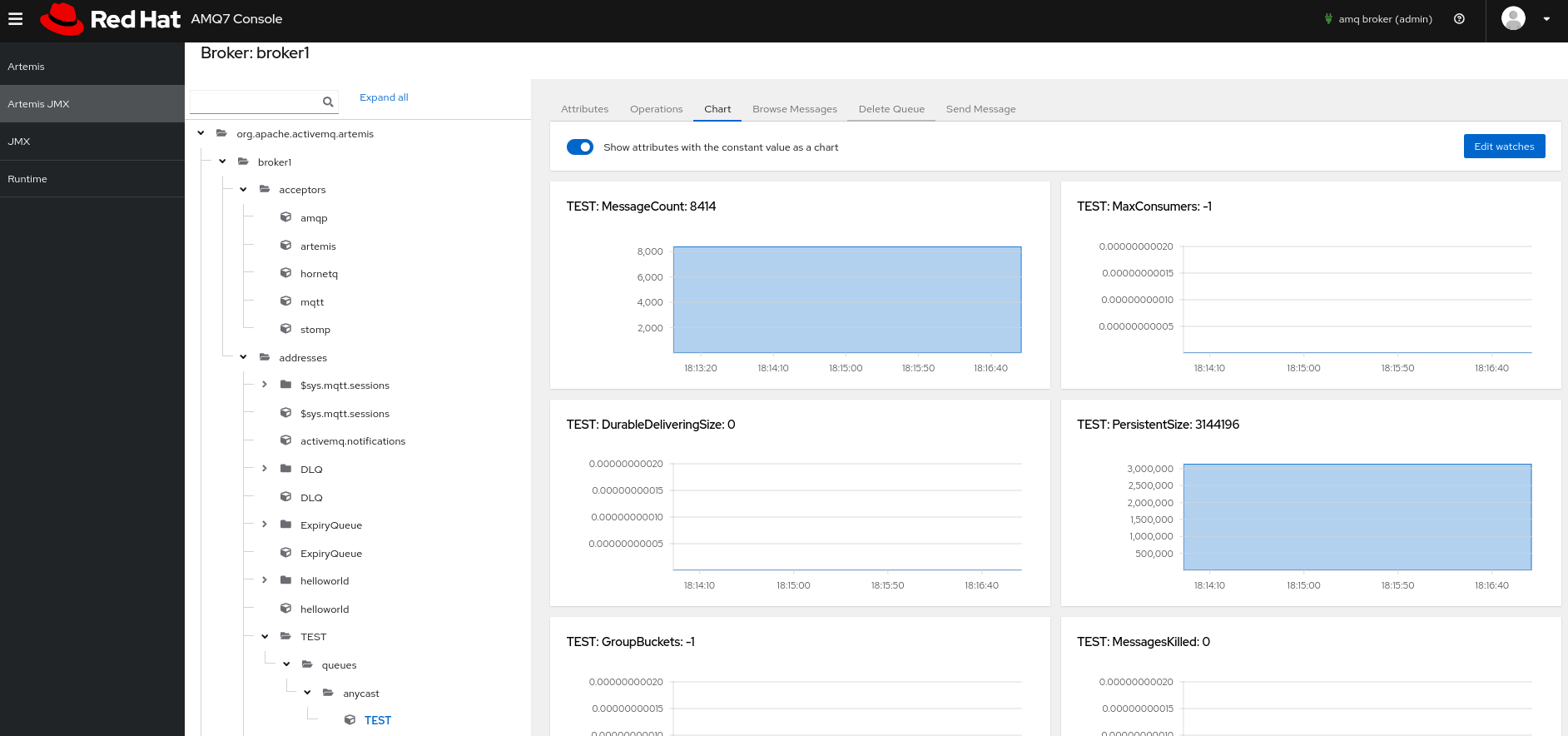This screenshot has width=1568, height=736.
Task: Expand the helloworld folder node
Action: pyautogui.click(x=265, y=580)
